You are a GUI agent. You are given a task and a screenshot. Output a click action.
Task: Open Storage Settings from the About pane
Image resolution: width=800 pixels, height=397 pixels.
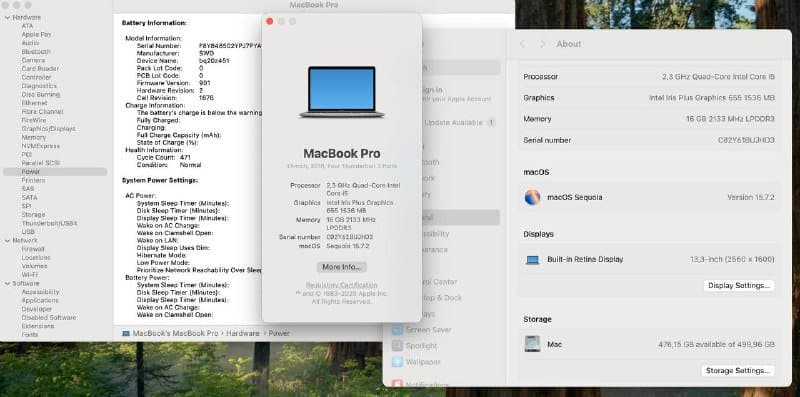click(x=739, y=370)
